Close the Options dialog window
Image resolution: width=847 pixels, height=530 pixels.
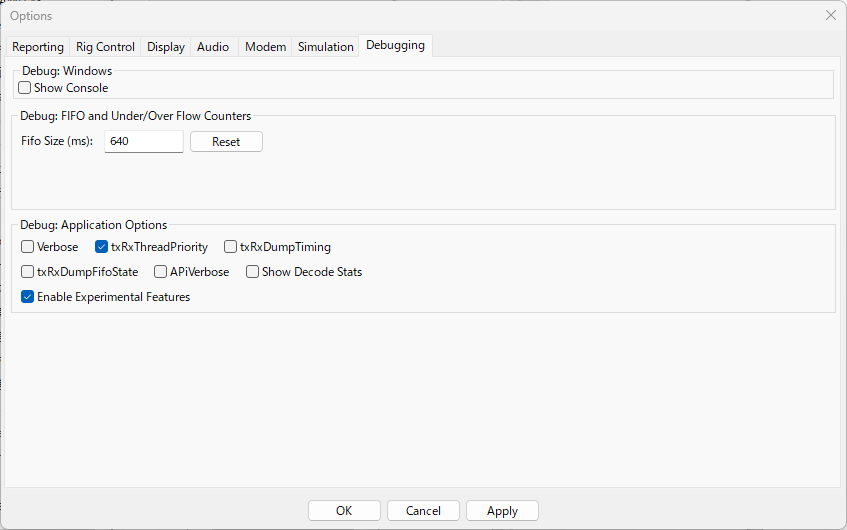pos(830,15)
